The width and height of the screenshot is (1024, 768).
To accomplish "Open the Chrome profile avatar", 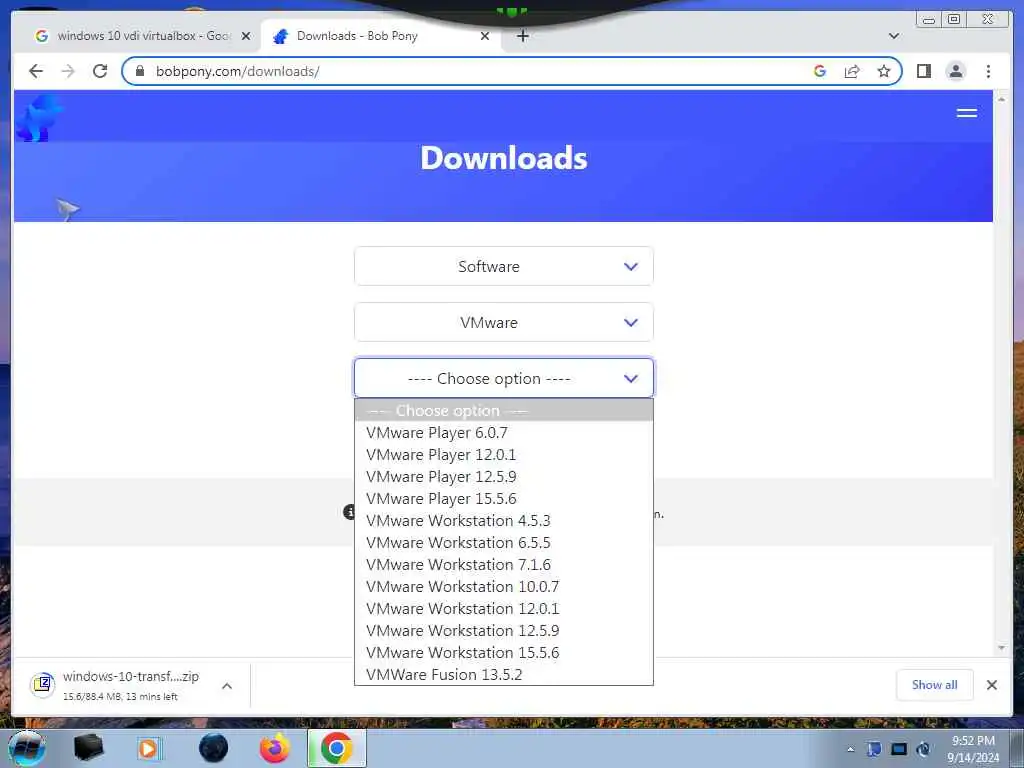I will tap(955, 71).
